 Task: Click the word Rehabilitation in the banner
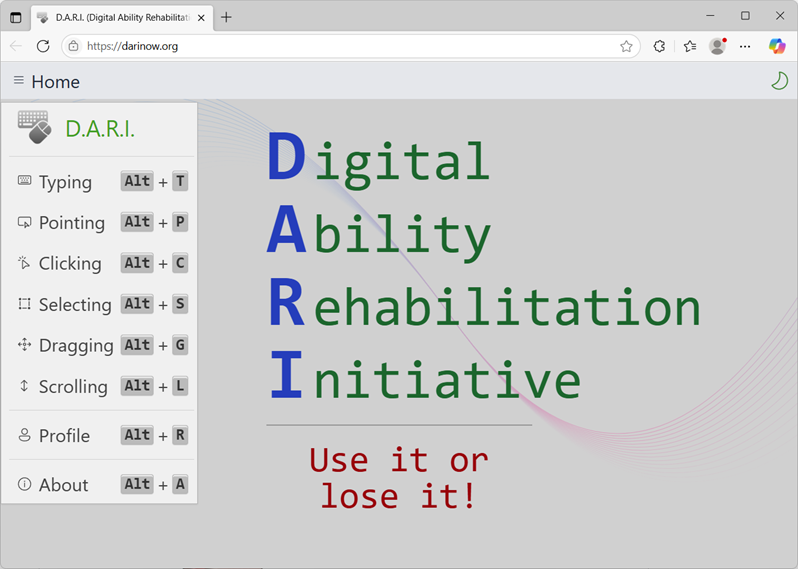(484, 304)
